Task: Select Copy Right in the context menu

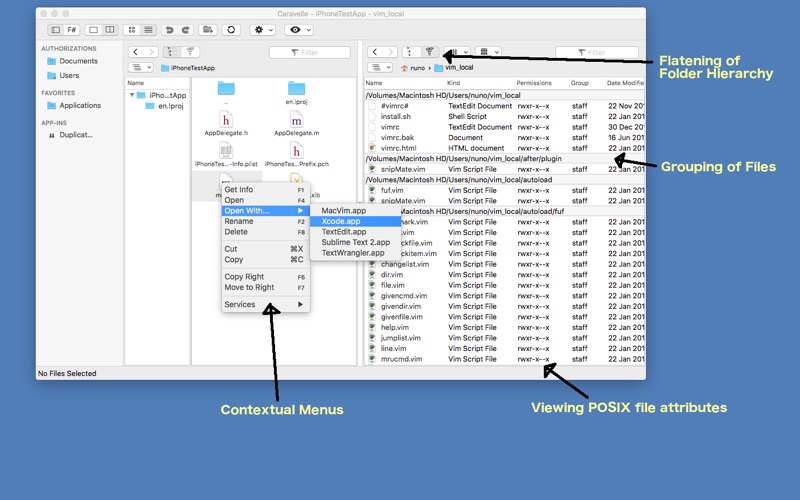Action: coord(244,277)
